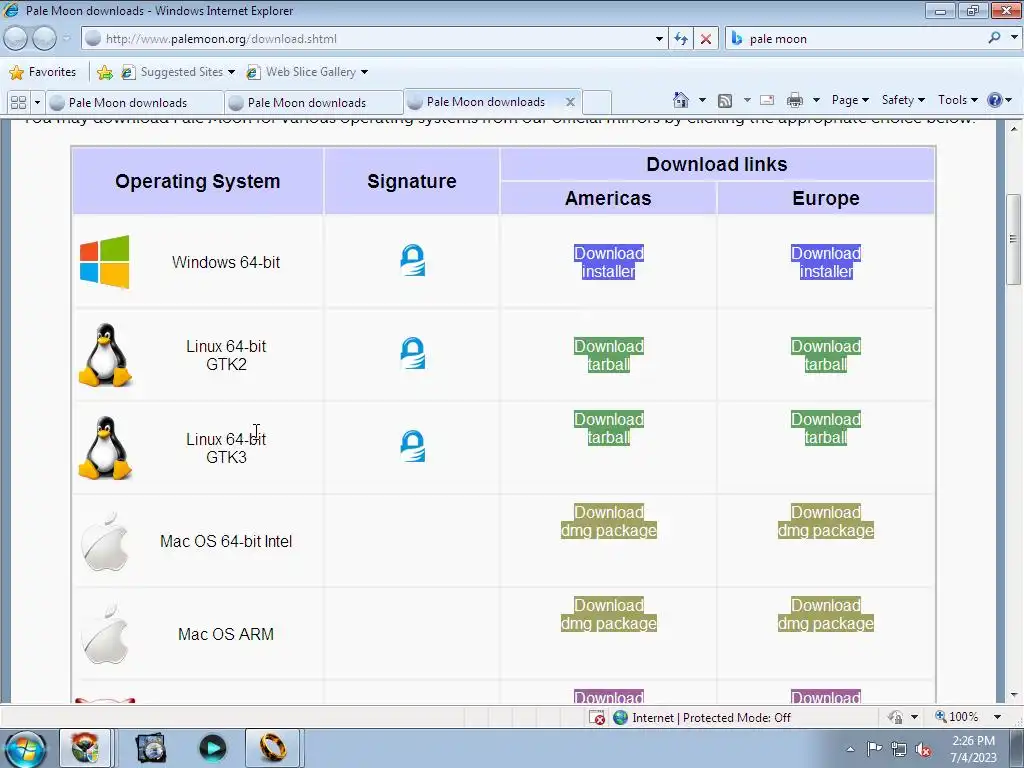Click popup blocked icon in status bar
Image resolution: width=1024 pixels, height=768 pixels.
point(597,718)
